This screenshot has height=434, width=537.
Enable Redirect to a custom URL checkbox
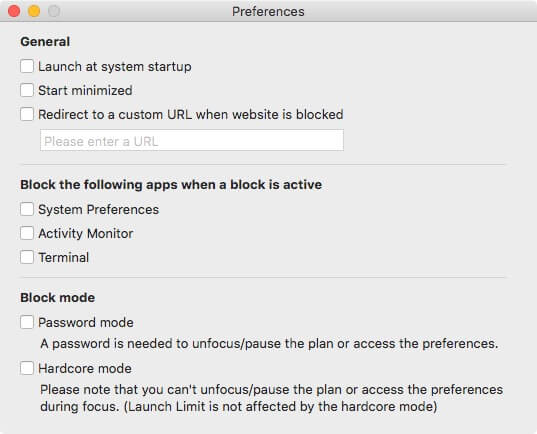click(27, 114)
